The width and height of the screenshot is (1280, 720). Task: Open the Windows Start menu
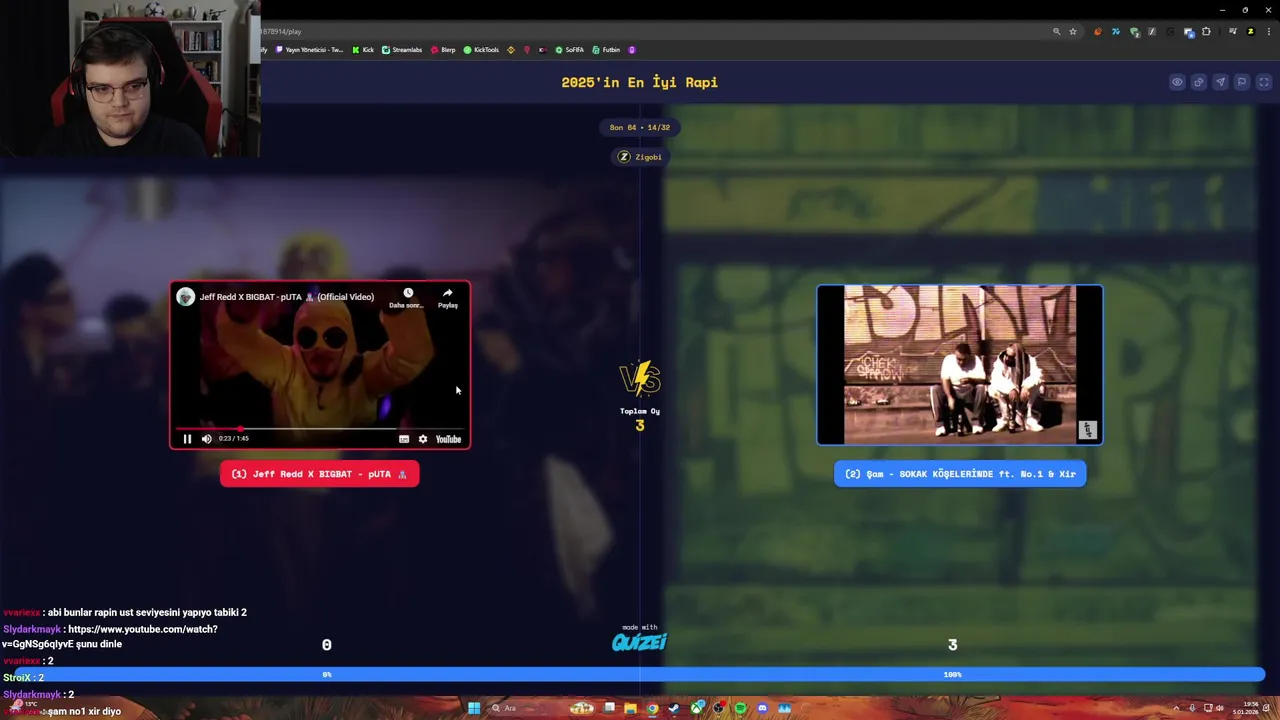click(474, 708)
